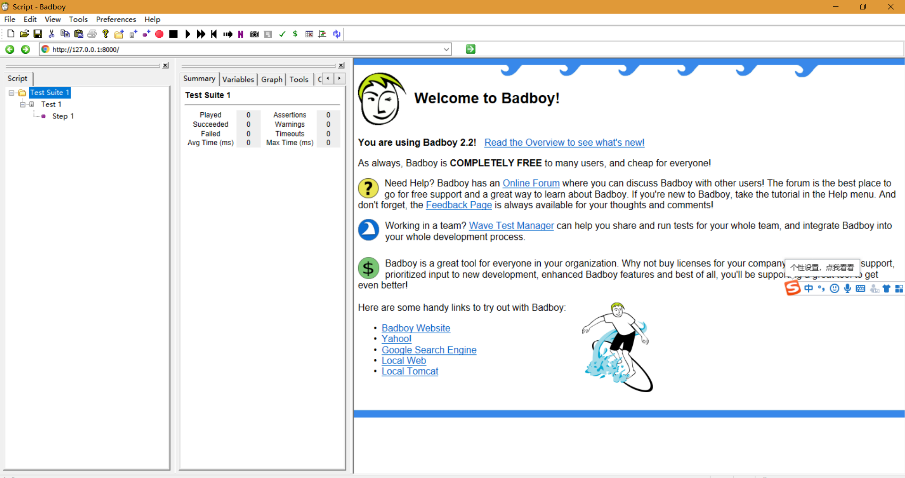Image resolution: width=905 pixels, height=478 pixels.
Task: Stop playback with the black square button
Action: (x=173, y=34)
